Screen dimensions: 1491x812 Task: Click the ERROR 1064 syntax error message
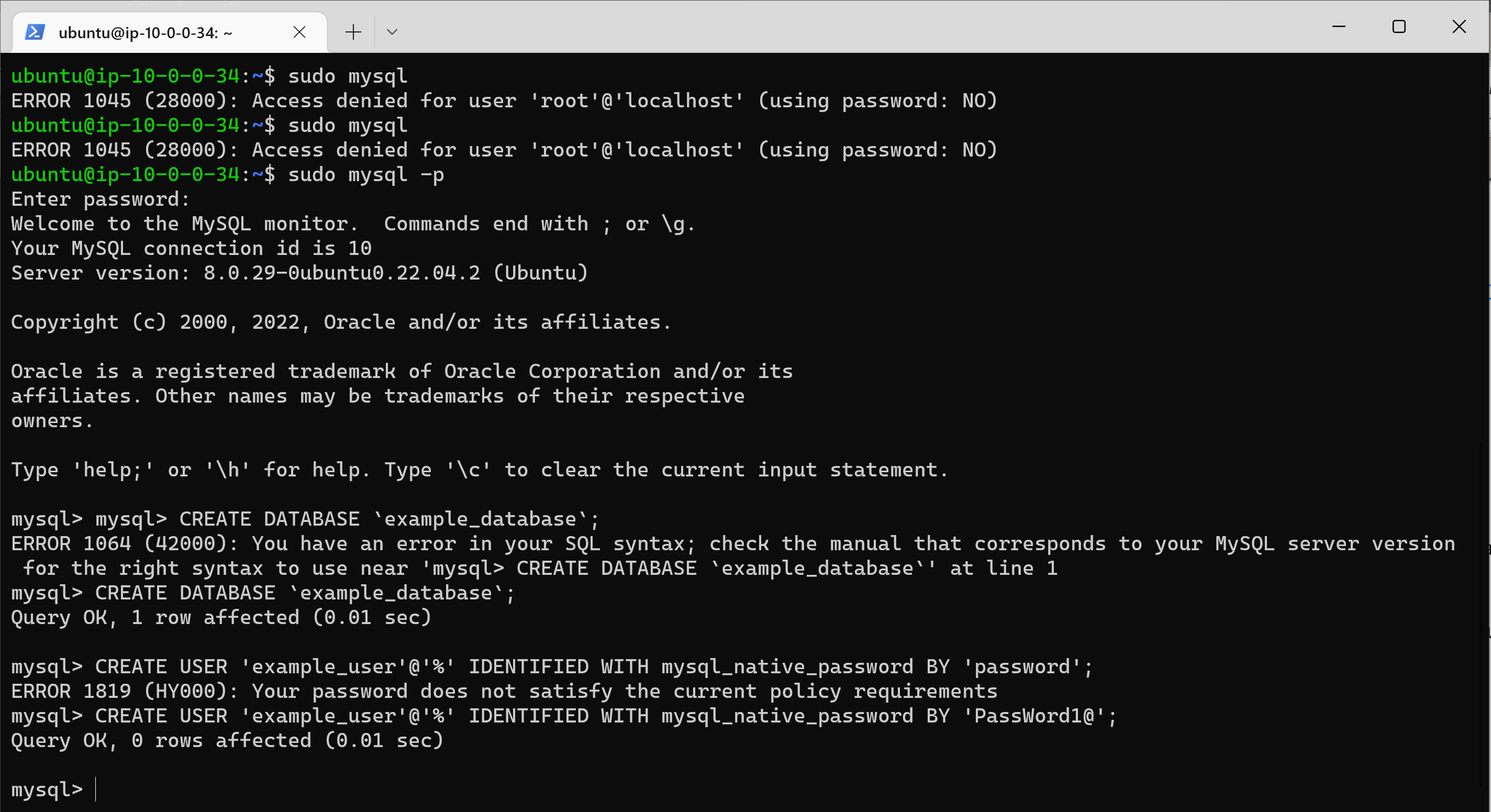click(x=405, y=543)
